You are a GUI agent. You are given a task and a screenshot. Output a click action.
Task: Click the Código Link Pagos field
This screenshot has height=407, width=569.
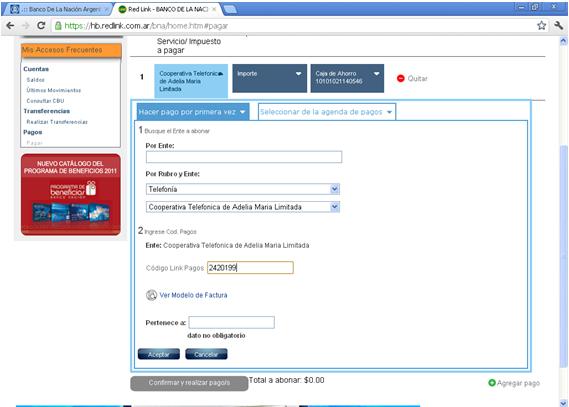tap(250, 268)
